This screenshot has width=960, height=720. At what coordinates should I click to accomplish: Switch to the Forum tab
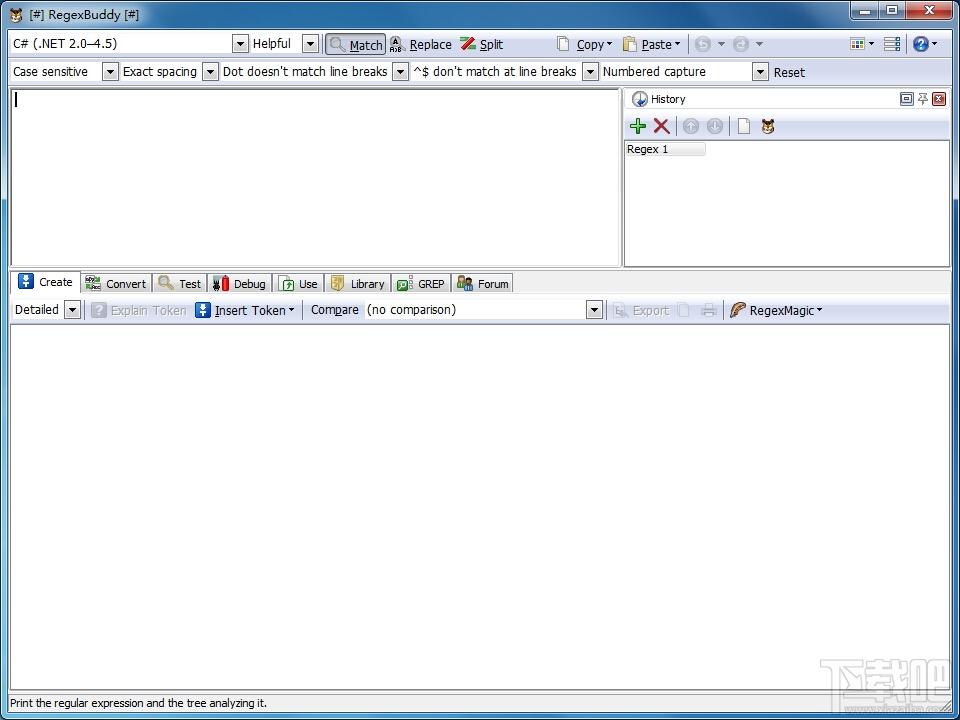click(482, 283)
